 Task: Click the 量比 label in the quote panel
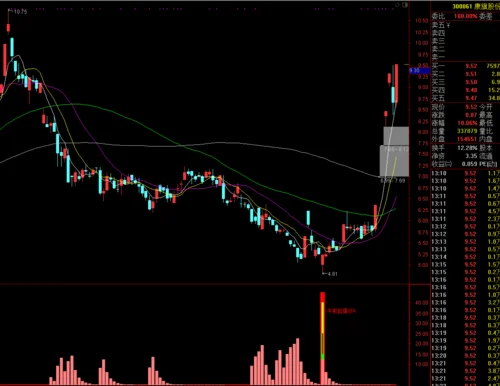486,131
